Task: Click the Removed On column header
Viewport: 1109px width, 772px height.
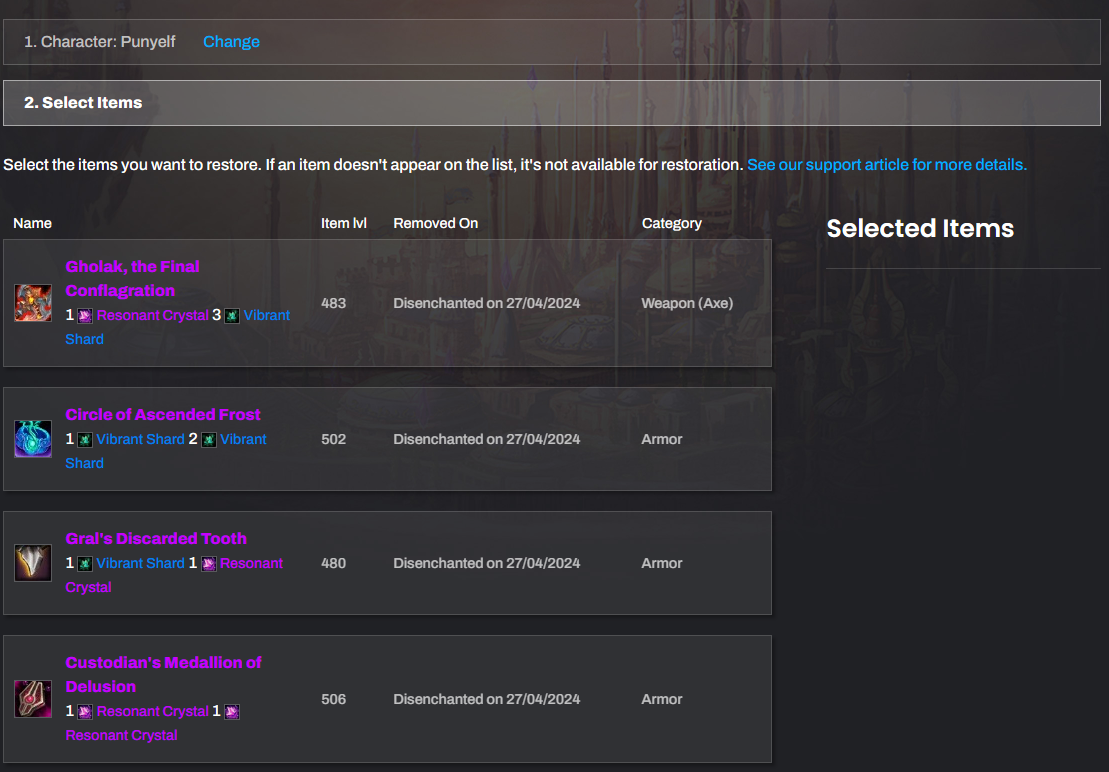Action: 435,223
